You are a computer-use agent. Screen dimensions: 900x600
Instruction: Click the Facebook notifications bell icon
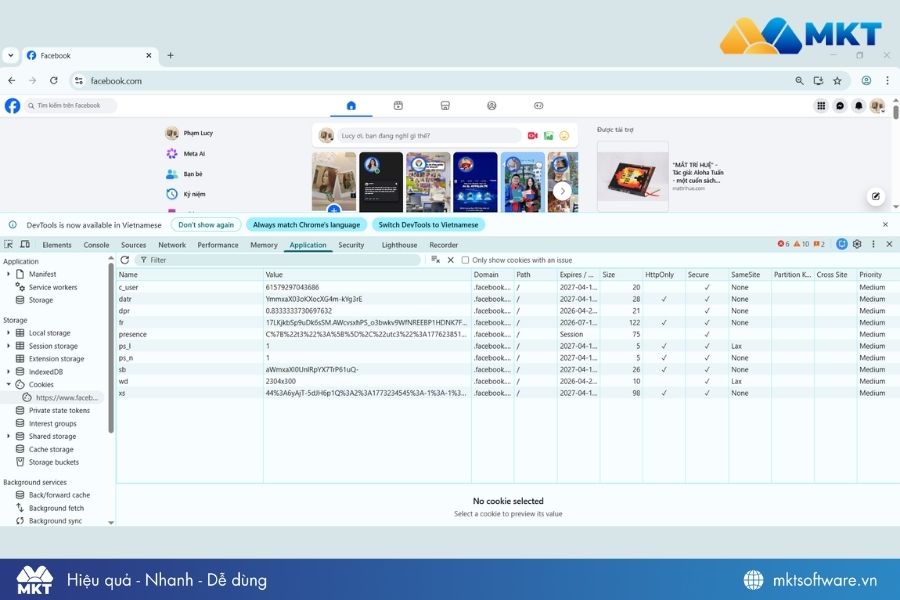(x=858, y=105)
